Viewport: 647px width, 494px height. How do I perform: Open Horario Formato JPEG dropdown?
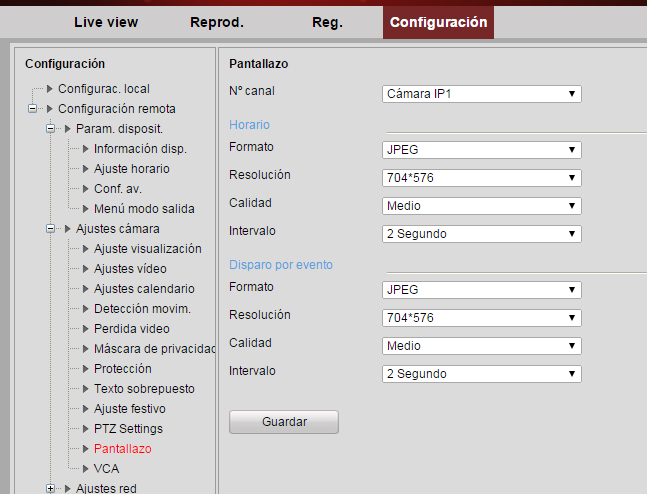coord(482,150)
